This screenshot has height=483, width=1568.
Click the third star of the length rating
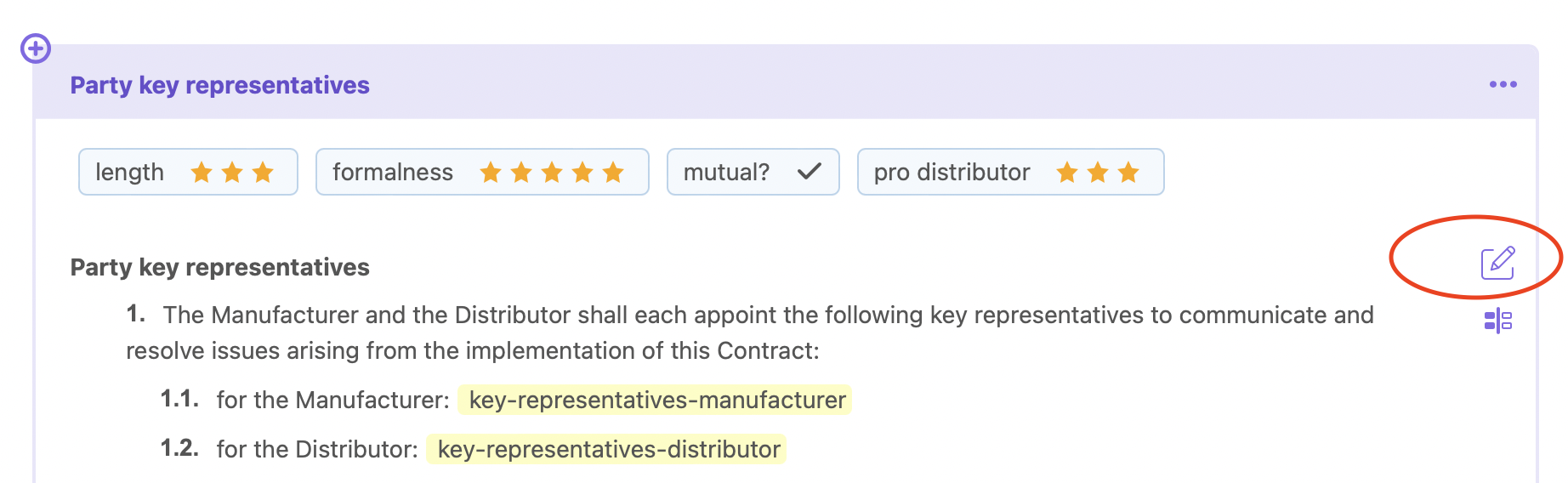coord(263,173)
